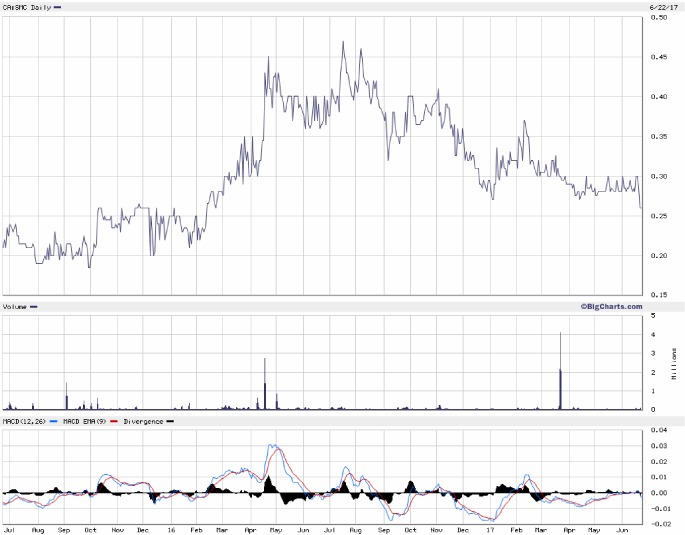This screenshot has height=535, width=685.
Task: Click the CA:SMC Daily chart title
Action: (x=26, y=7)
